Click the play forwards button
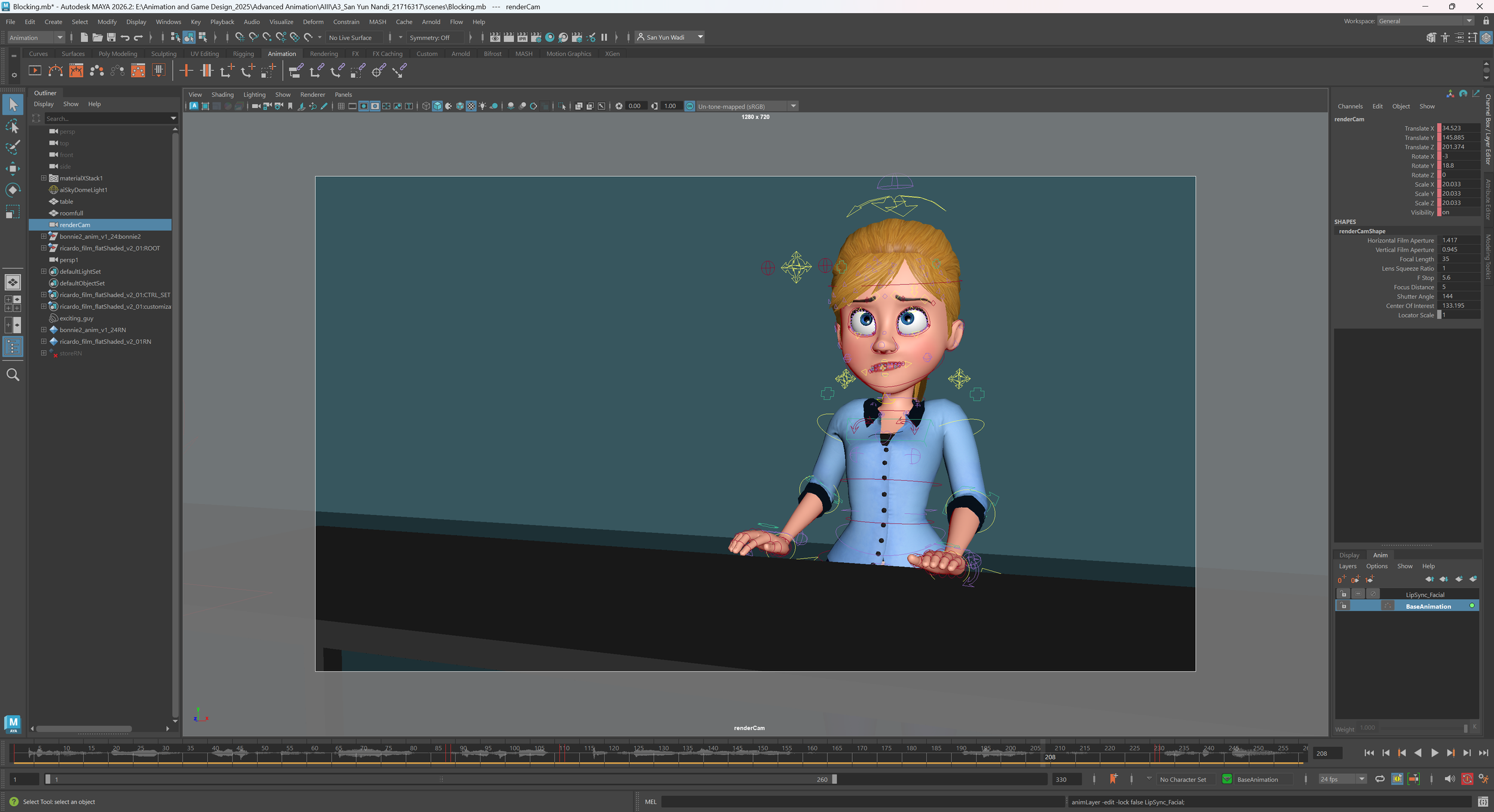 point(1434,753)
